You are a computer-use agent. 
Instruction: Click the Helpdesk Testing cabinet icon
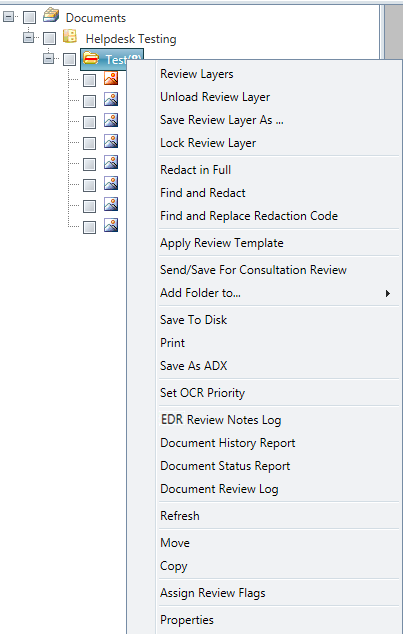70,37
